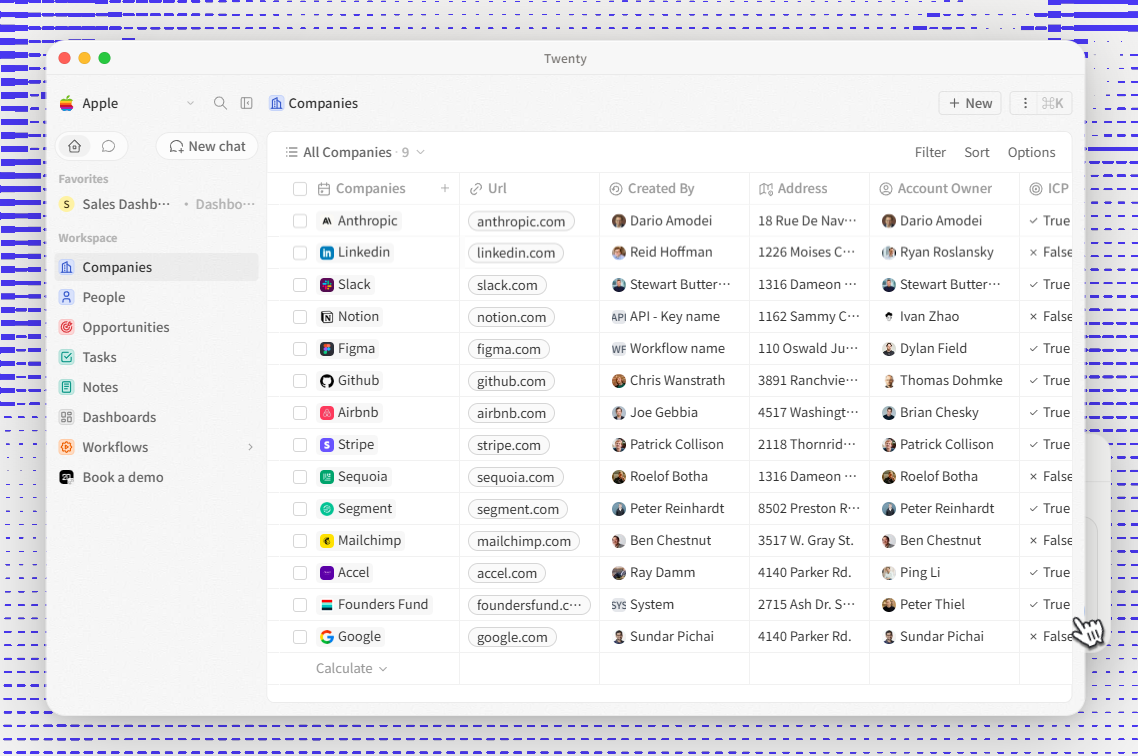The width and height of the screenshot is (1138, 756).
Task: Click the Companies building icon in header
Action: pyautogui.click(x=276, y=103)
